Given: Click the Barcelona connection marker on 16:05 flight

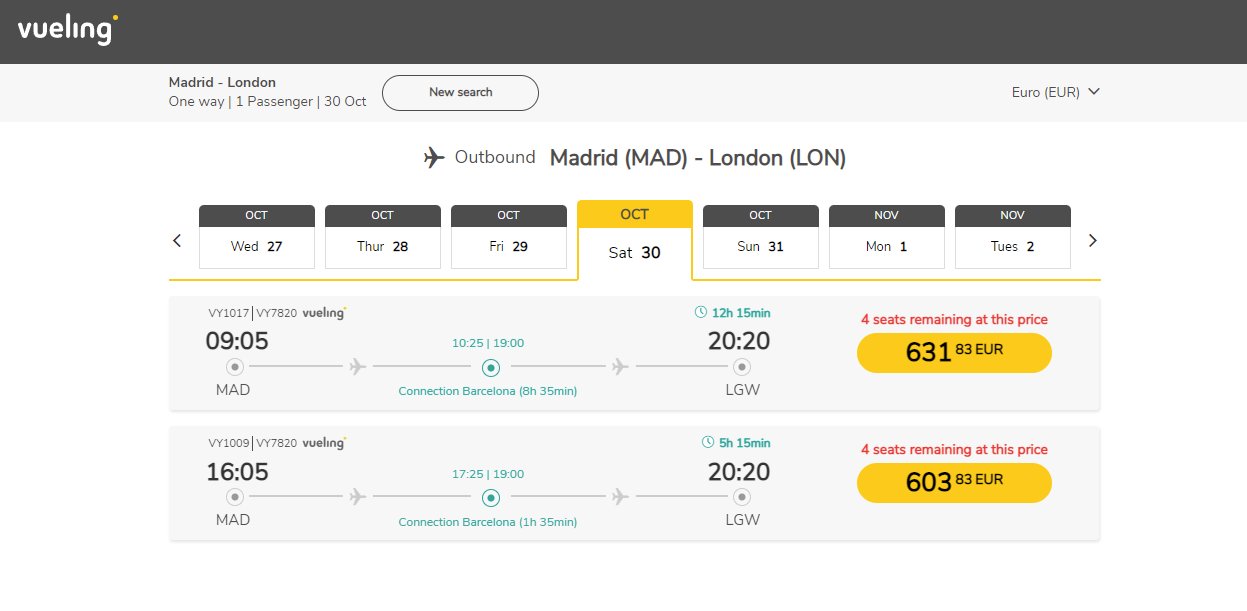Looking at the screenshot, I should pyautogui.click(x=490, y=497).
